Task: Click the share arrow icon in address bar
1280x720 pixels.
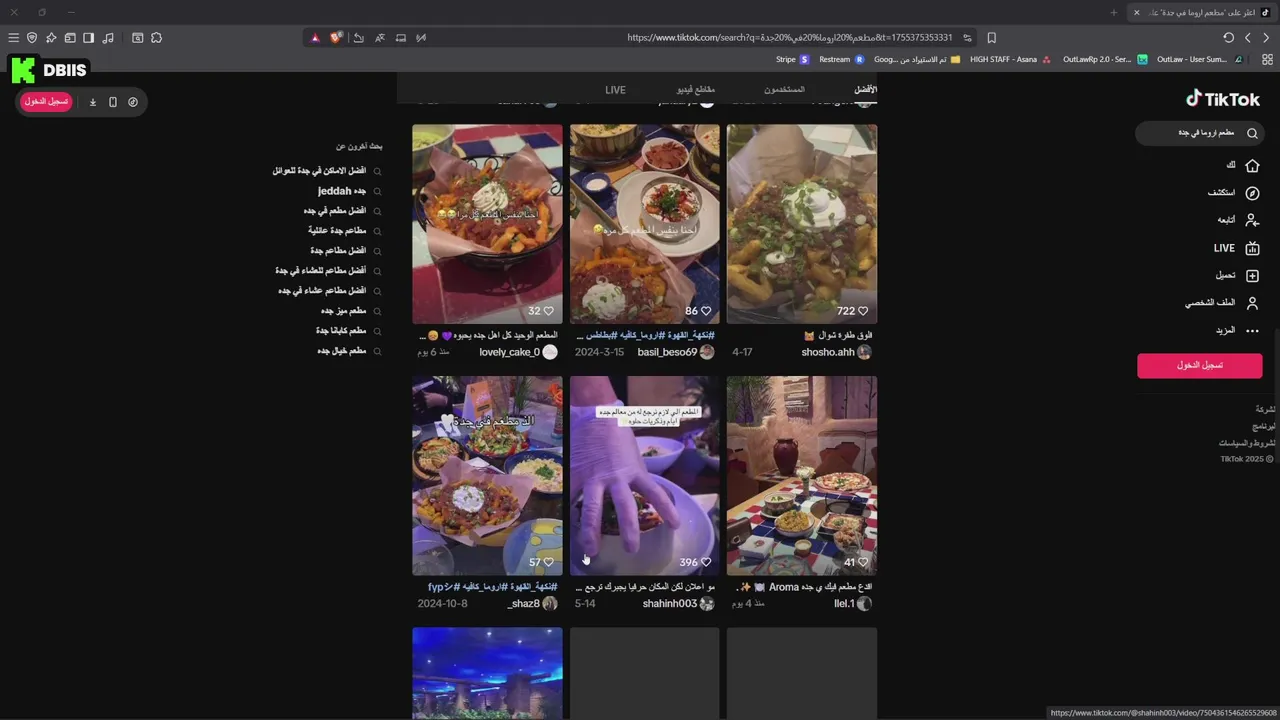Action: 358,38
